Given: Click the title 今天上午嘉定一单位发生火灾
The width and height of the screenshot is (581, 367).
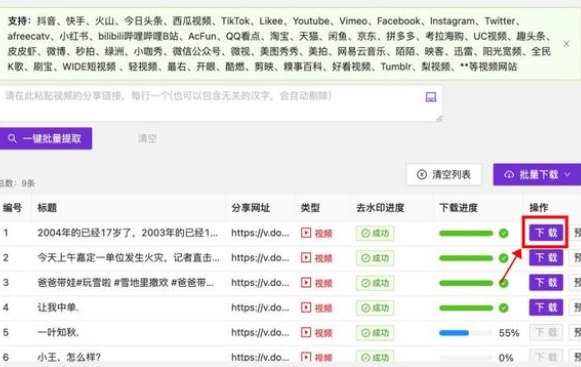Looking at the screenshot, I should (128, 258).
